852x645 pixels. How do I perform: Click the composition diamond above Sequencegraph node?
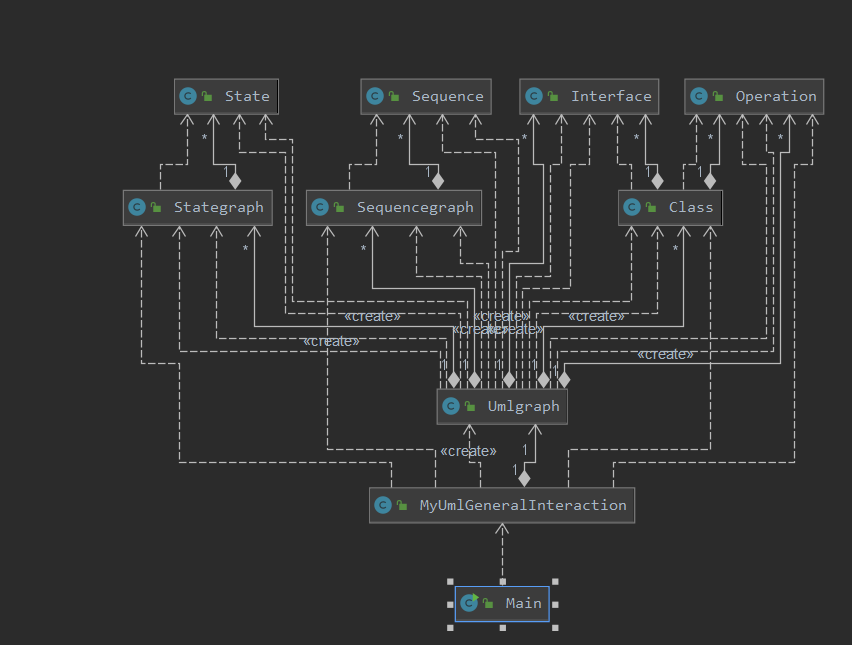438,181
